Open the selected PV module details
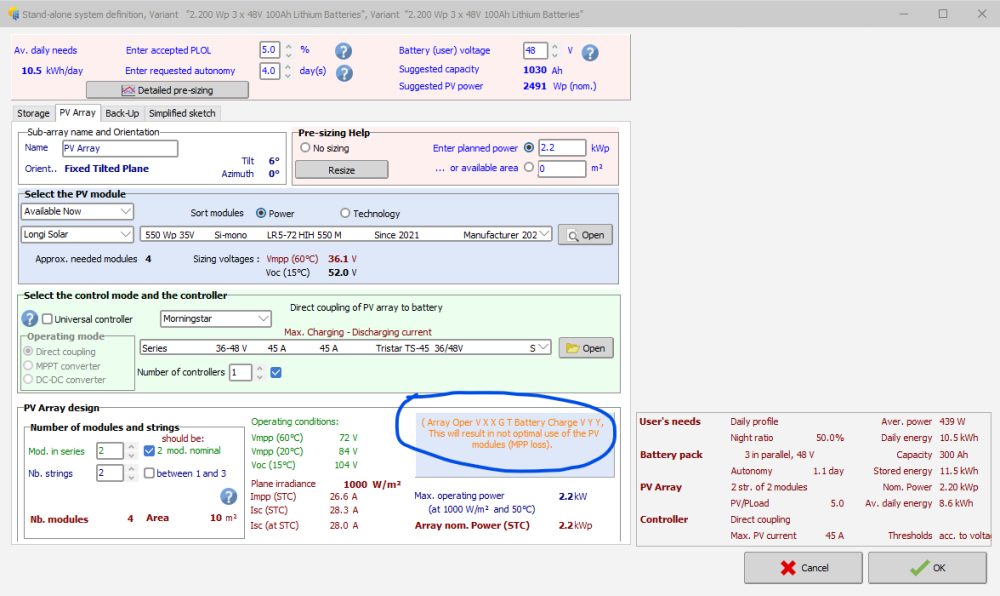 pyautogui.click(x=585, y=235)
